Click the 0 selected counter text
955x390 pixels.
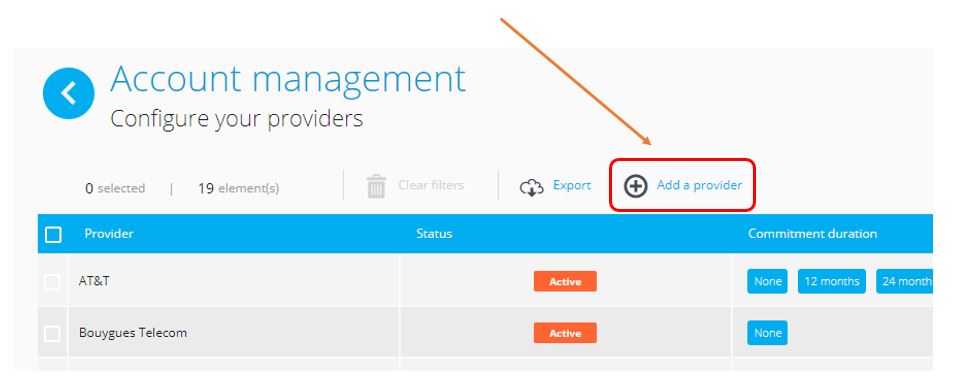click(x=115, y=188)
